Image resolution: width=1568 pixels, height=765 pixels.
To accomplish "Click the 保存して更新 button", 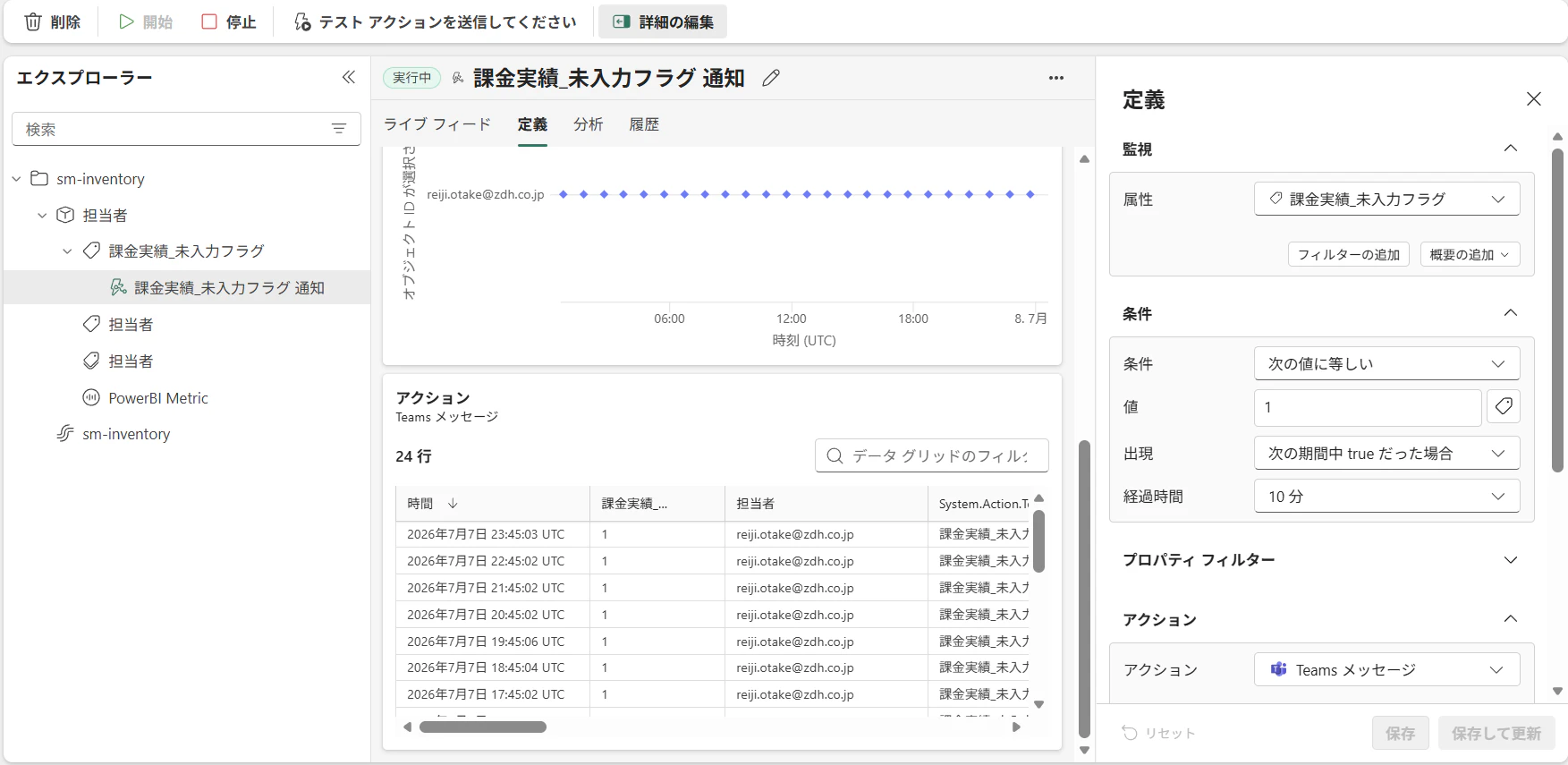I will [1496, 734].
